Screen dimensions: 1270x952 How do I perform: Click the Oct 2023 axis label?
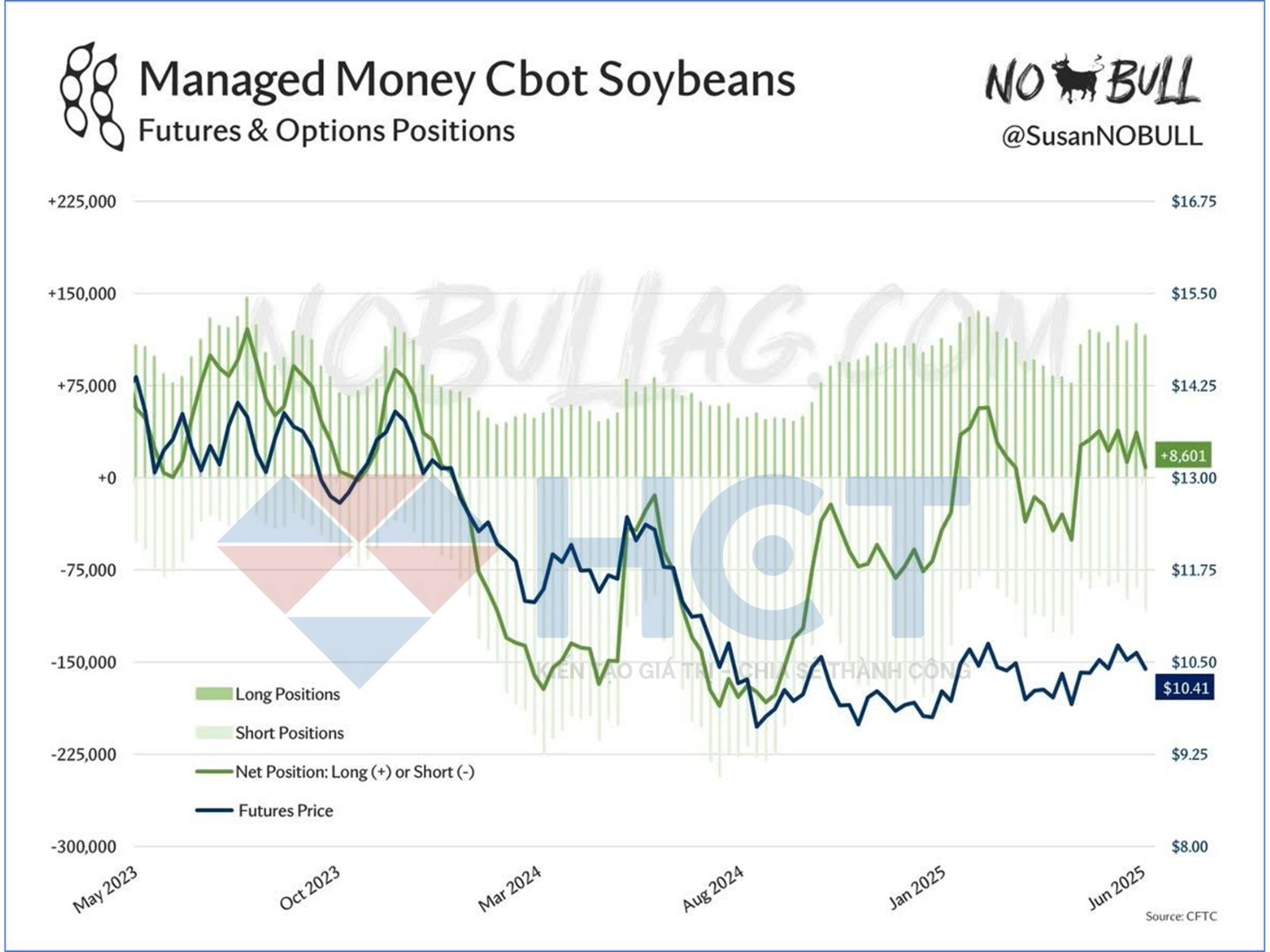pyautogui.click(x=310, y=888)
